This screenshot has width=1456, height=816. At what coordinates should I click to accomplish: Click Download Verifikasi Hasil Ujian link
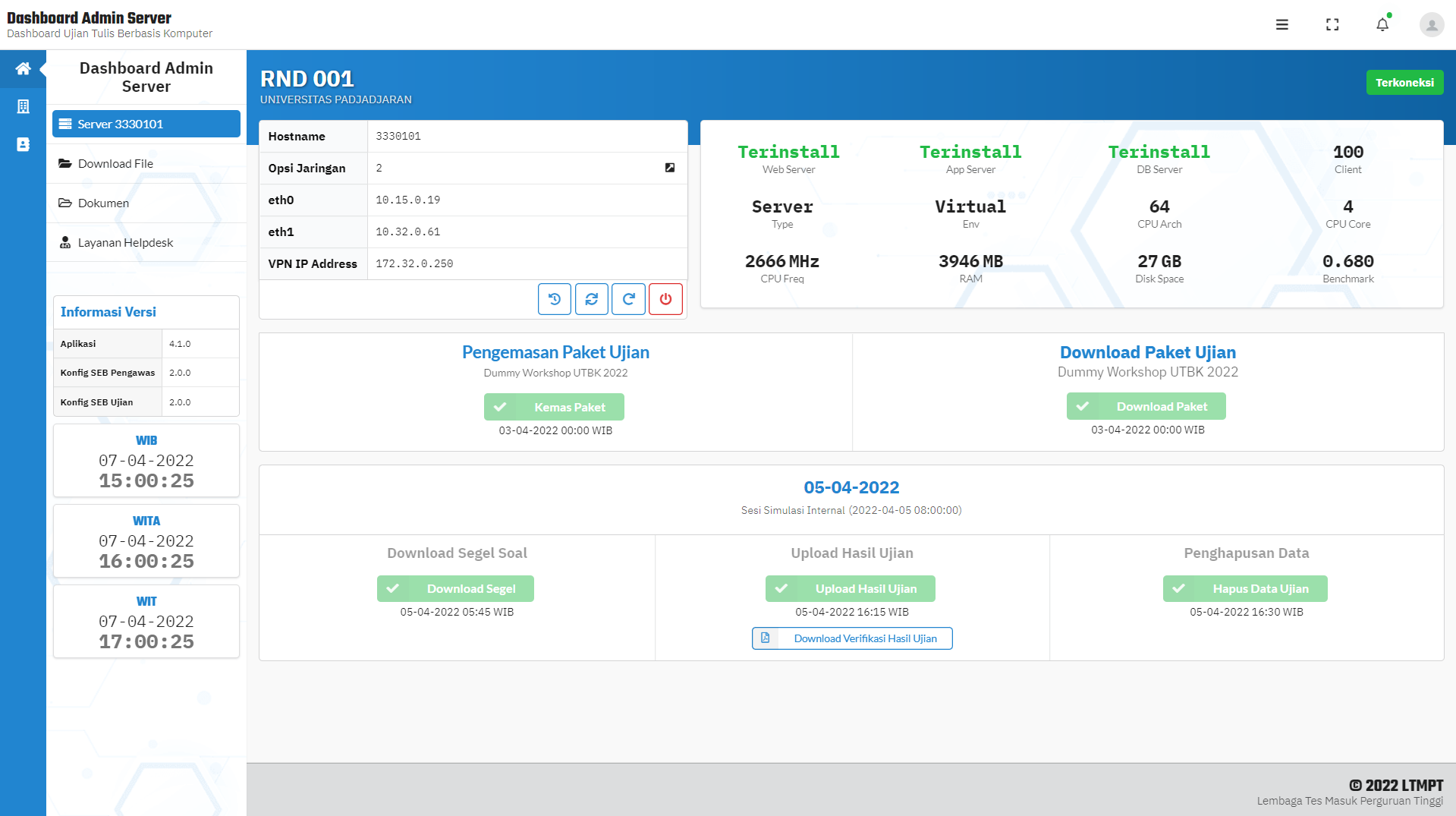point(852,638)
